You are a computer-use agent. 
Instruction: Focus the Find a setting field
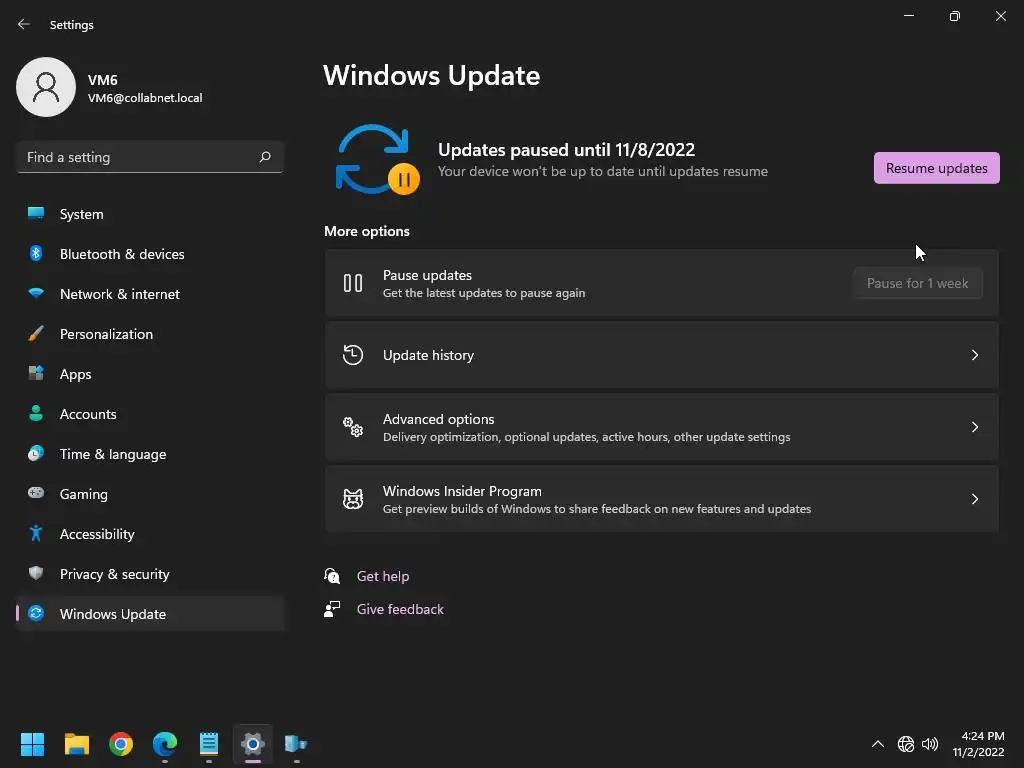pyautogui.click(x=150, y=157)
